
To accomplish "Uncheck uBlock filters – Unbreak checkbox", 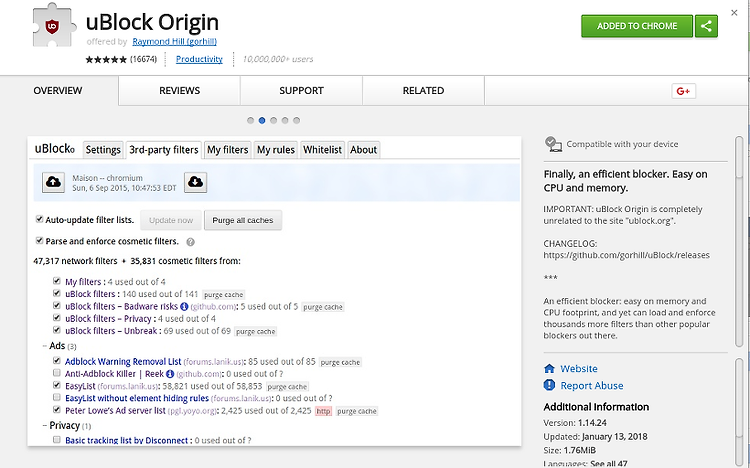I will (56, 330).
